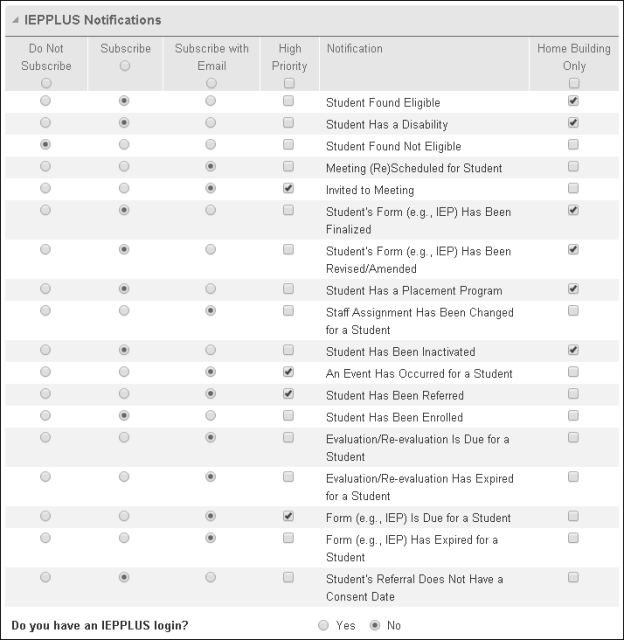Viewport: 624px width, 640px height.
Task: Select Yes for having an IEPPLUS login
Action: click(x=323, y=626)
